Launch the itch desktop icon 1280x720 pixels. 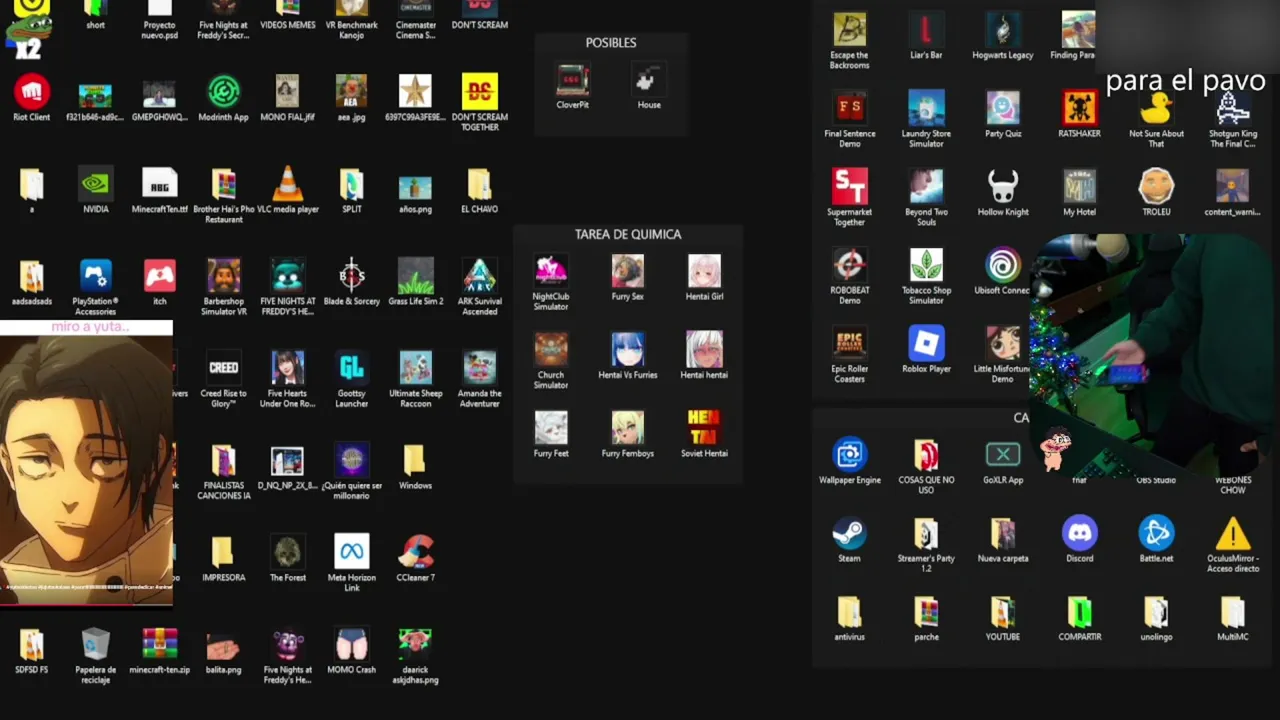(159, 276)
